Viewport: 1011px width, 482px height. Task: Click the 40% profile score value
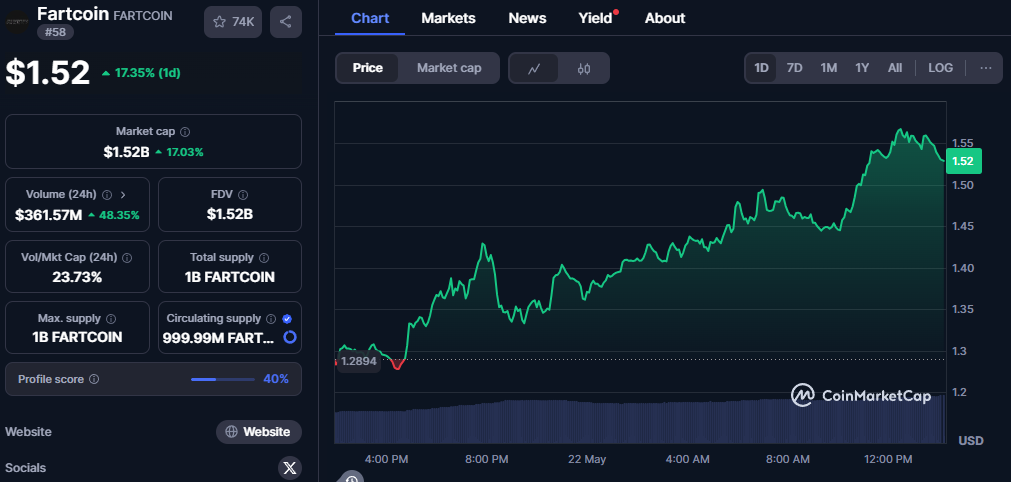pos(276,379)
